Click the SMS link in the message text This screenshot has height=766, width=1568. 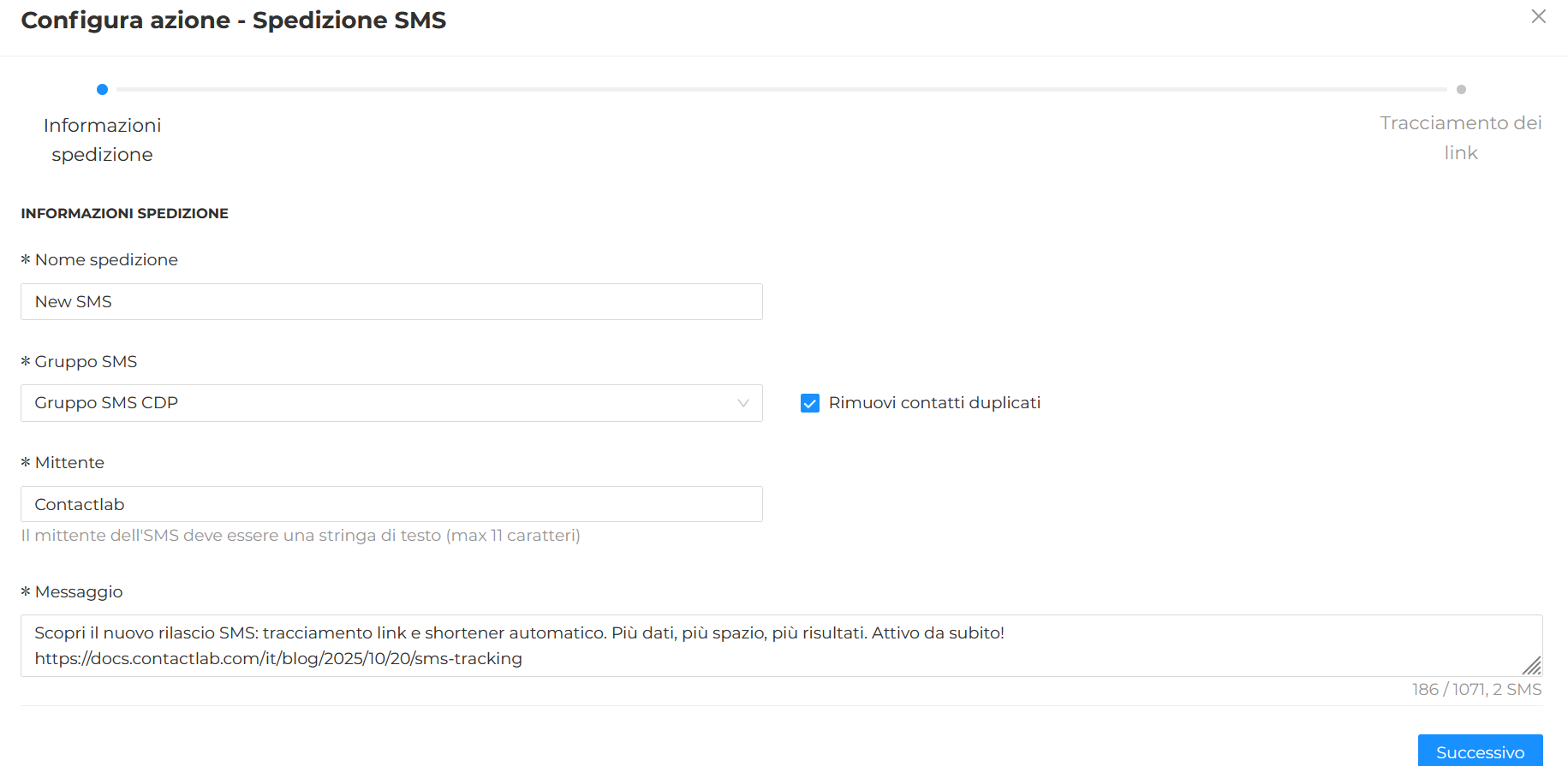tap(277, 658)
